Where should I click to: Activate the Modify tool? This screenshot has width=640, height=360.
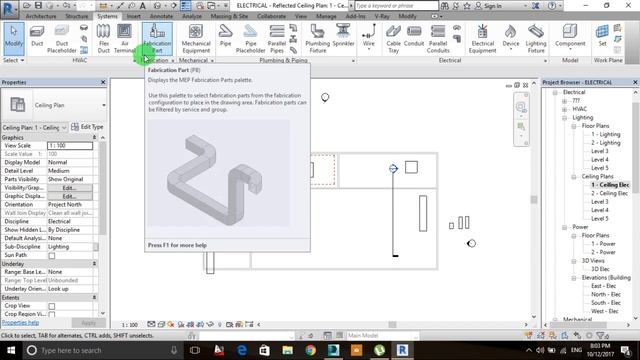point(14,39)
